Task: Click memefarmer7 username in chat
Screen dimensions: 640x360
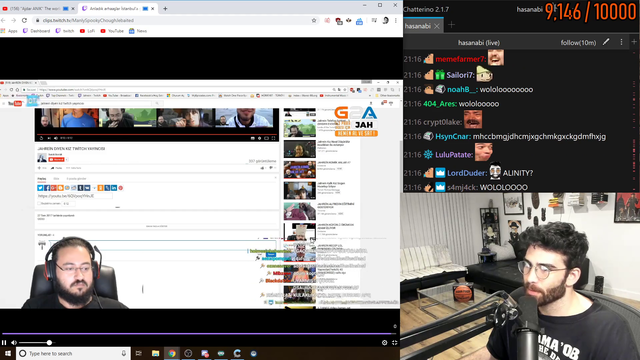Action: tap(460, 59)
